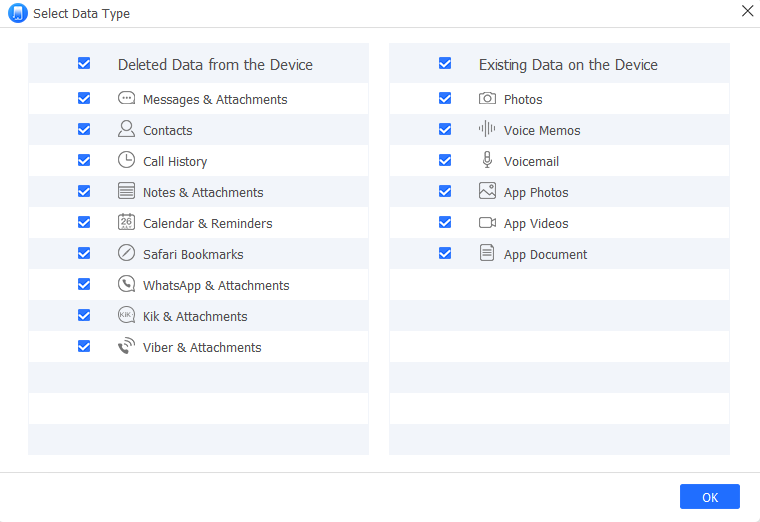The height and width of the screenshot is (522, 760).
Task: Toggle the Call History checkbox
Action: click(x=84, y=160)
